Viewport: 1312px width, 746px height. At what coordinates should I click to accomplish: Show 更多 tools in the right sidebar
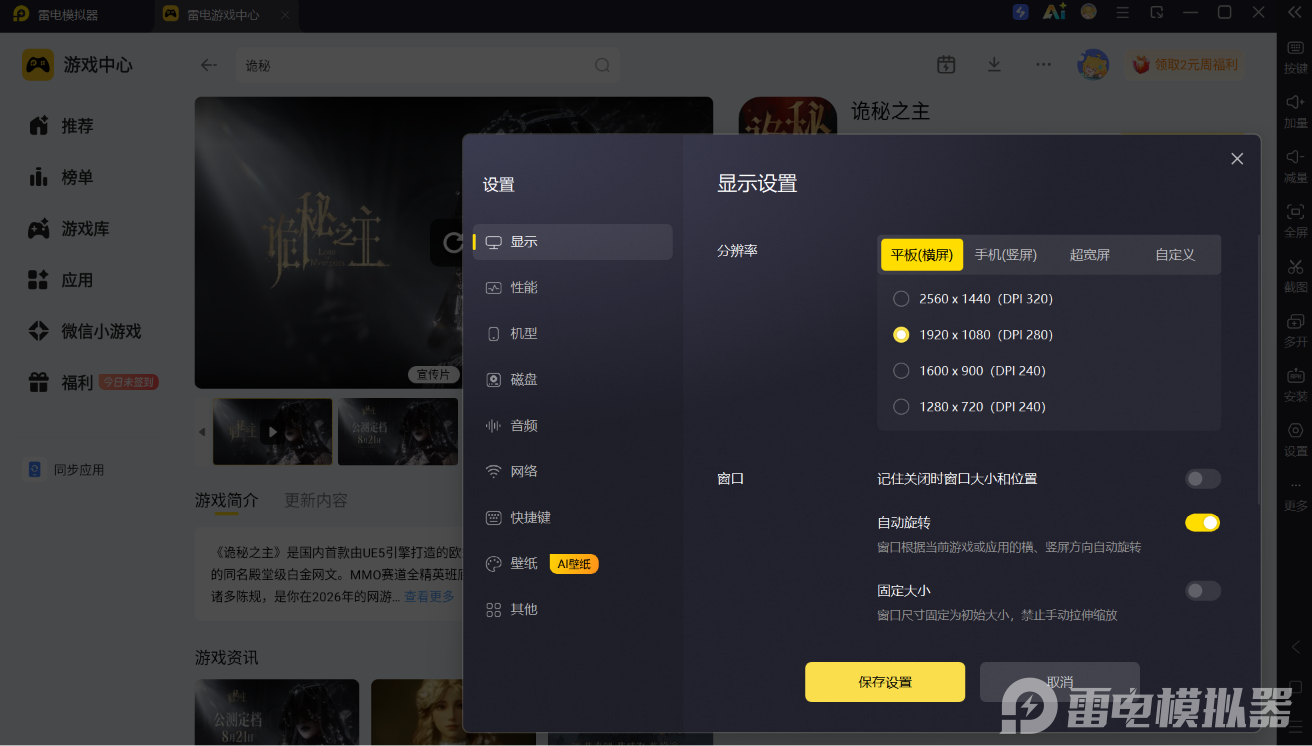pyautogui.click(x=1295, y=494)
